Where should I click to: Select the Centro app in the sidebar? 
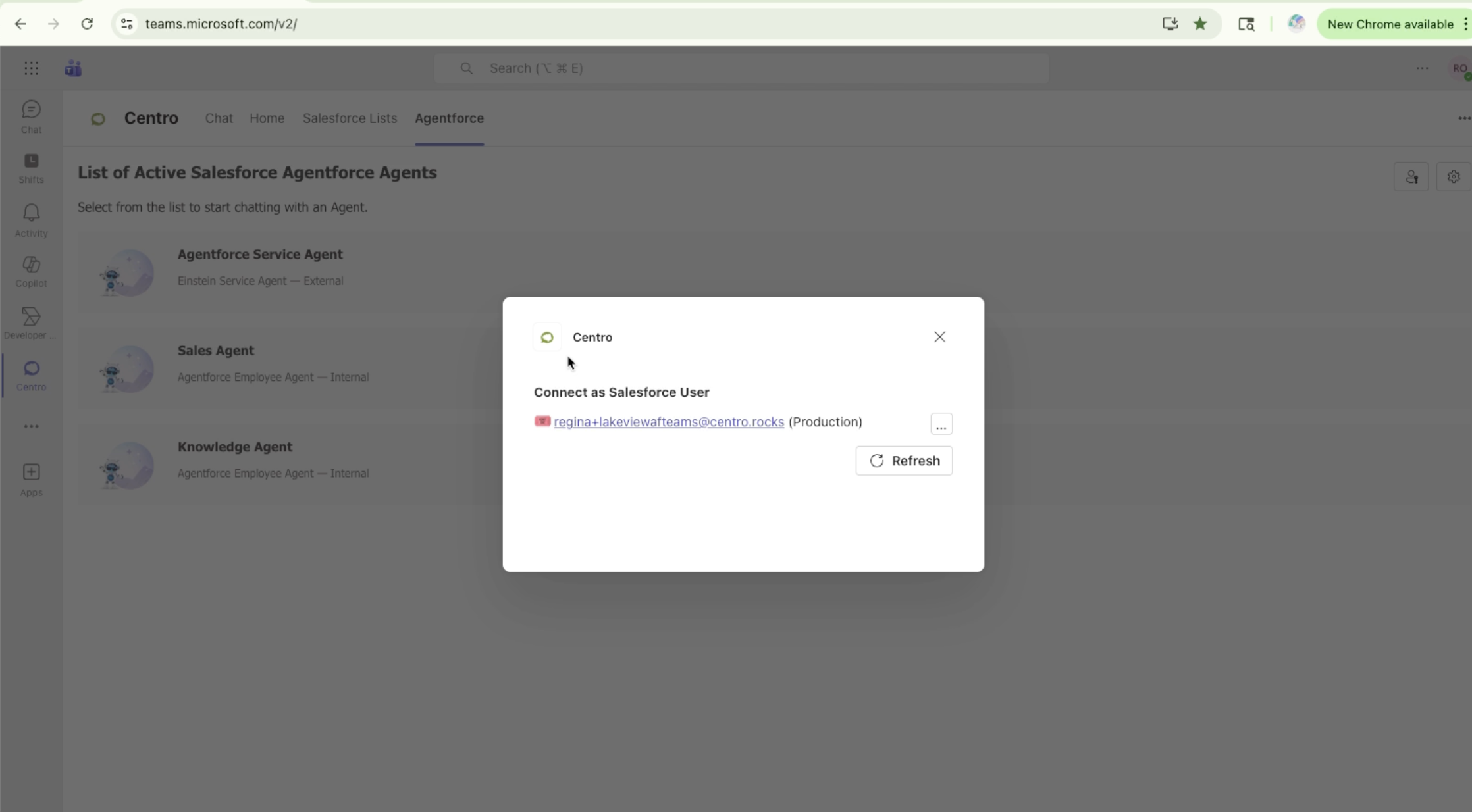(31, 375)
